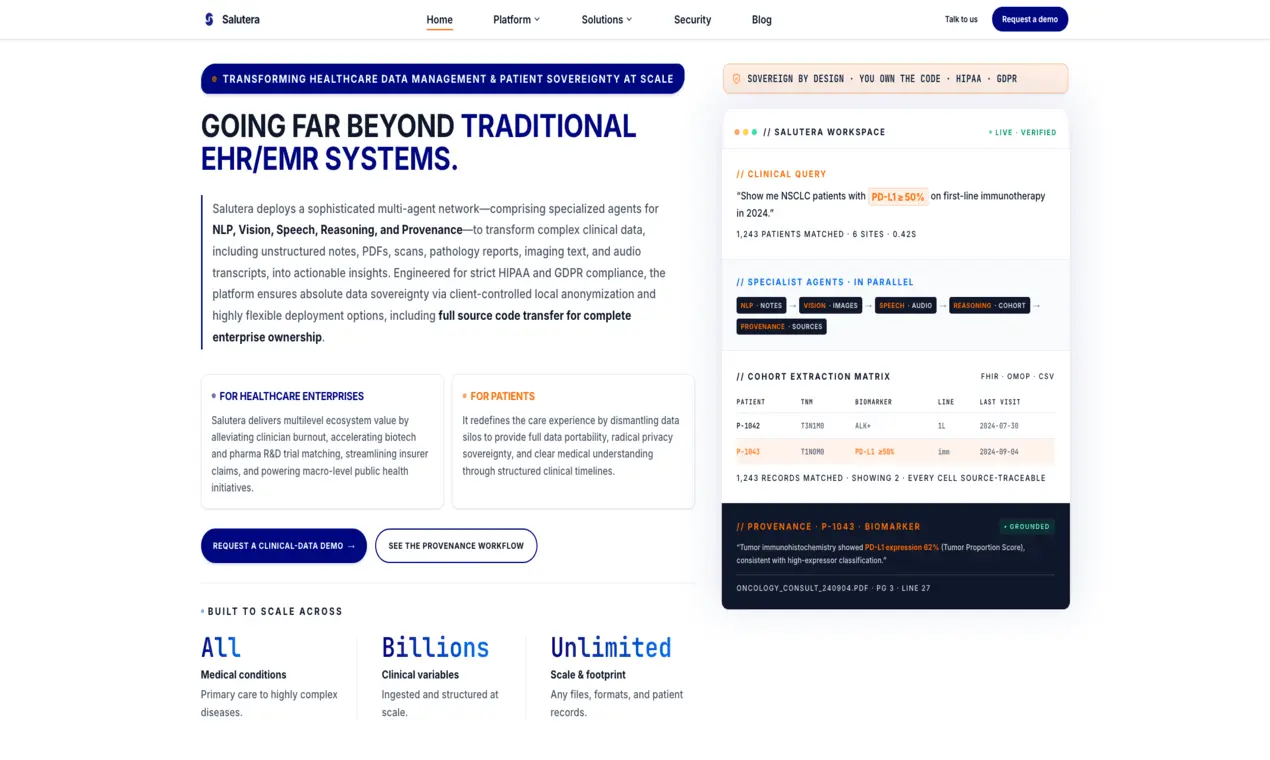Click the Salutera brand name
1270x760 pixels.
point(241,19)
